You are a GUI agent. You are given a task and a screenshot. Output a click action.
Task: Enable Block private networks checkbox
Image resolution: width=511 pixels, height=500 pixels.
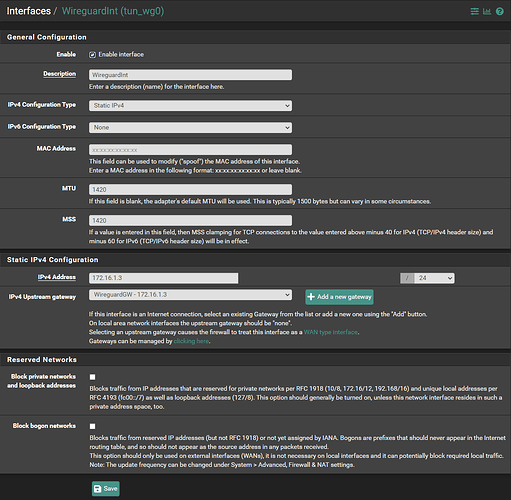point(92,377)
